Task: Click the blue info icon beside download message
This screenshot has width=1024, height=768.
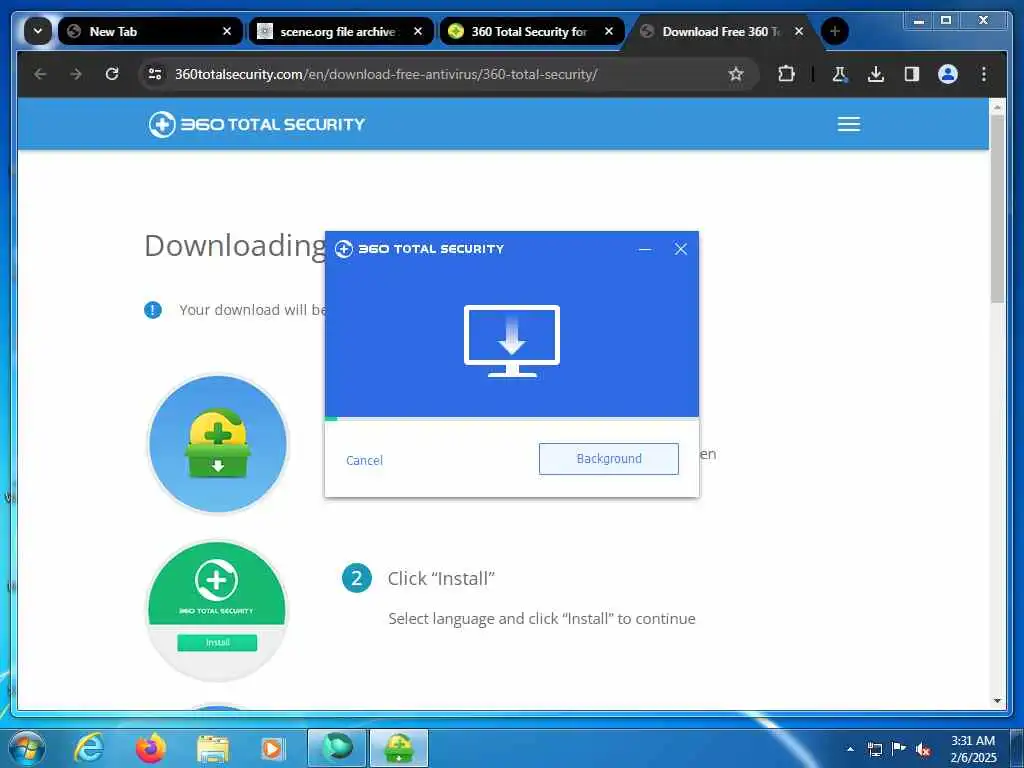Action: coord(153,310)
